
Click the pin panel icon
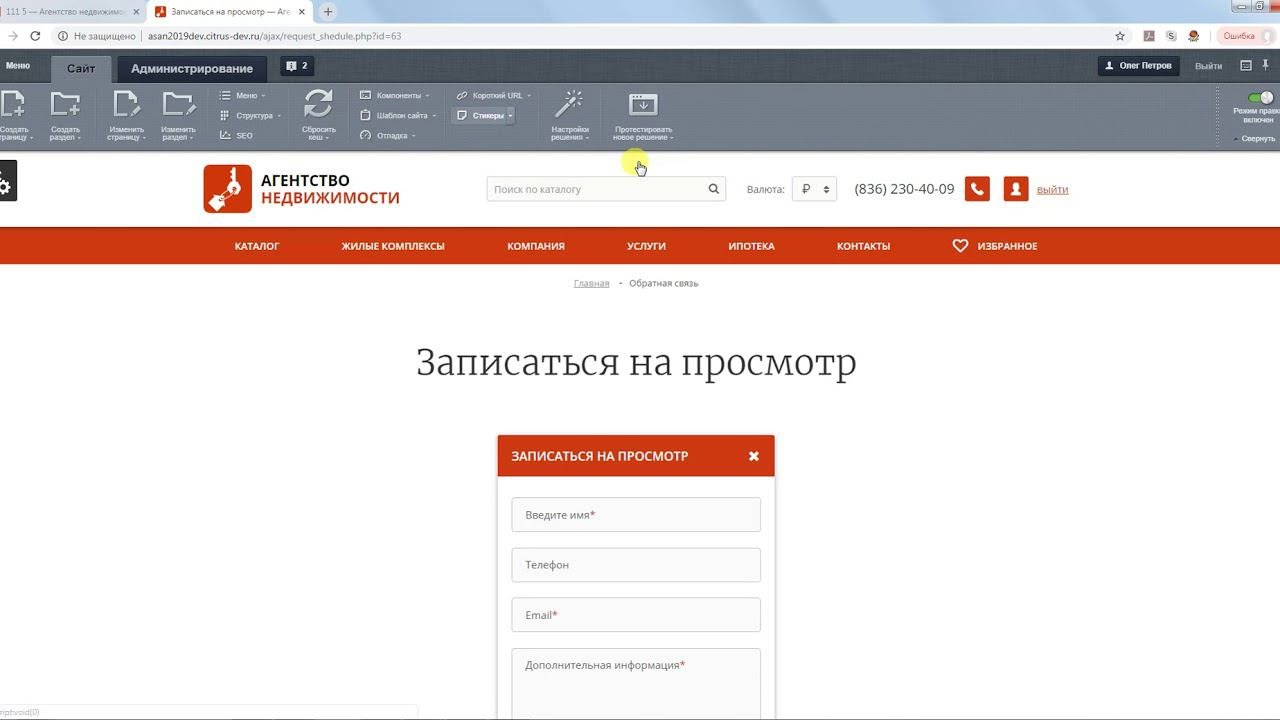click(x=1266, y=66)
